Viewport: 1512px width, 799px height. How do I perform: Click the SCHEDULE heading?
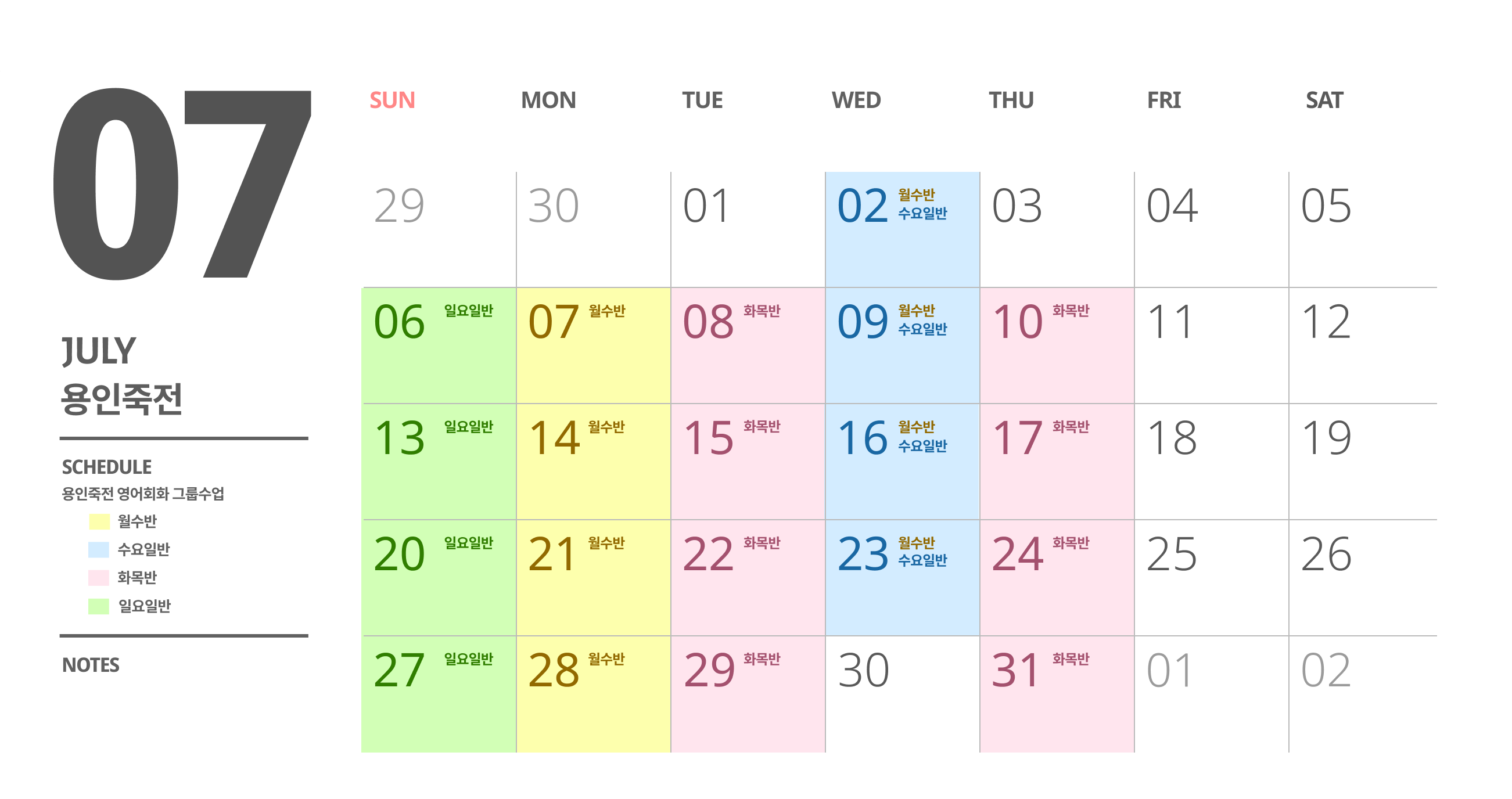pyautogui.click(x=107, y=467)
